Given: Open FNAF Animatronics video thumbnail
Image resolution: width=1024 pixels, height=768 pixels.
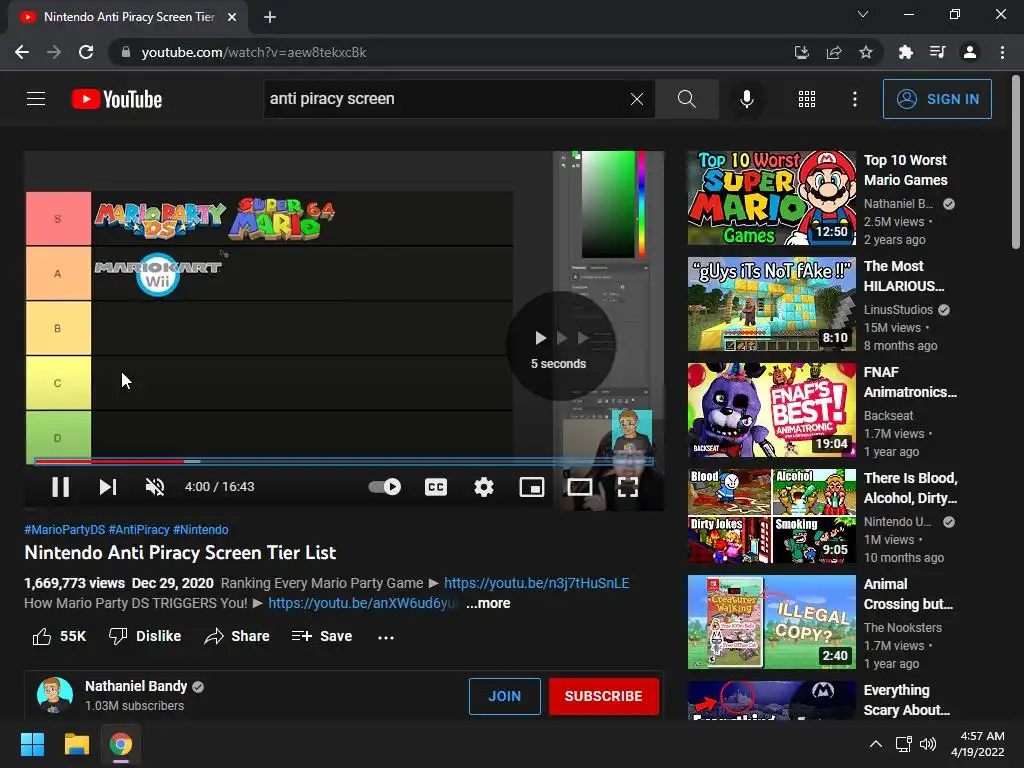Looking at the screenshot, I should [x=771, y=410].
